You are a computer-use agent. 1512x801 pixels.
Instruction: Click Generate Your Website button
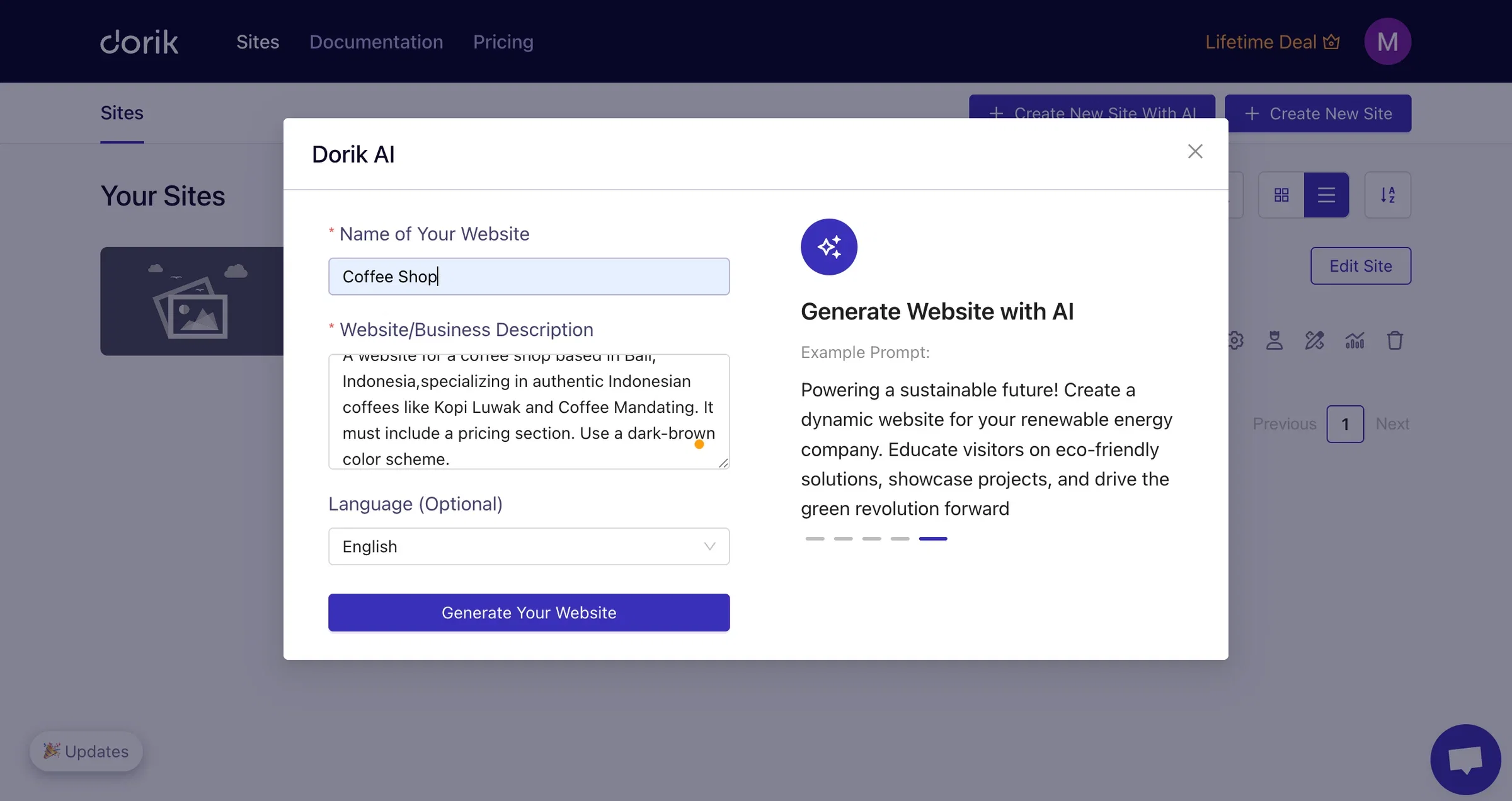pyautogui.click(x=529, y=613)
